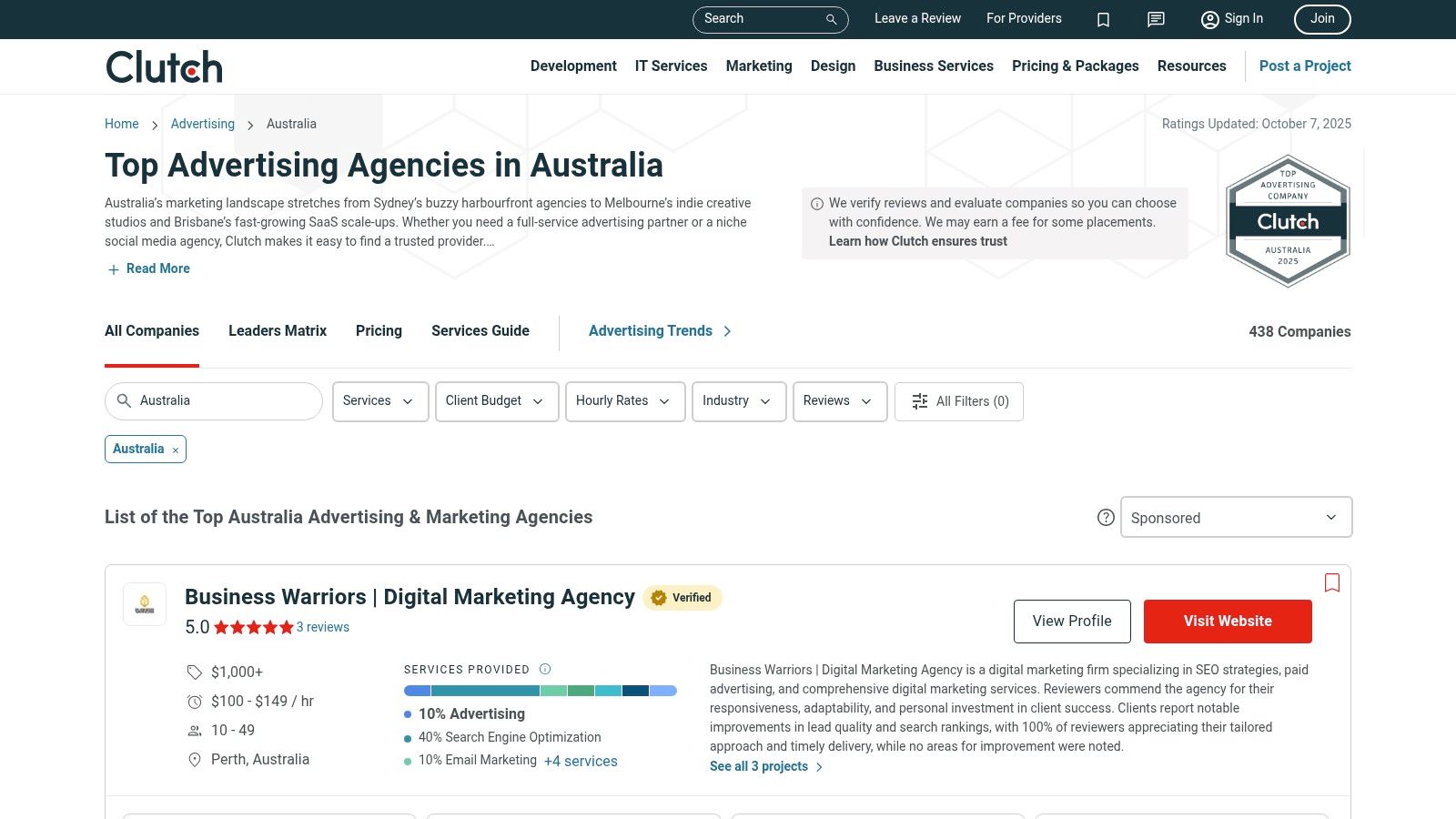Bookmark the Business Warriors listing

tap(1332, 582)
